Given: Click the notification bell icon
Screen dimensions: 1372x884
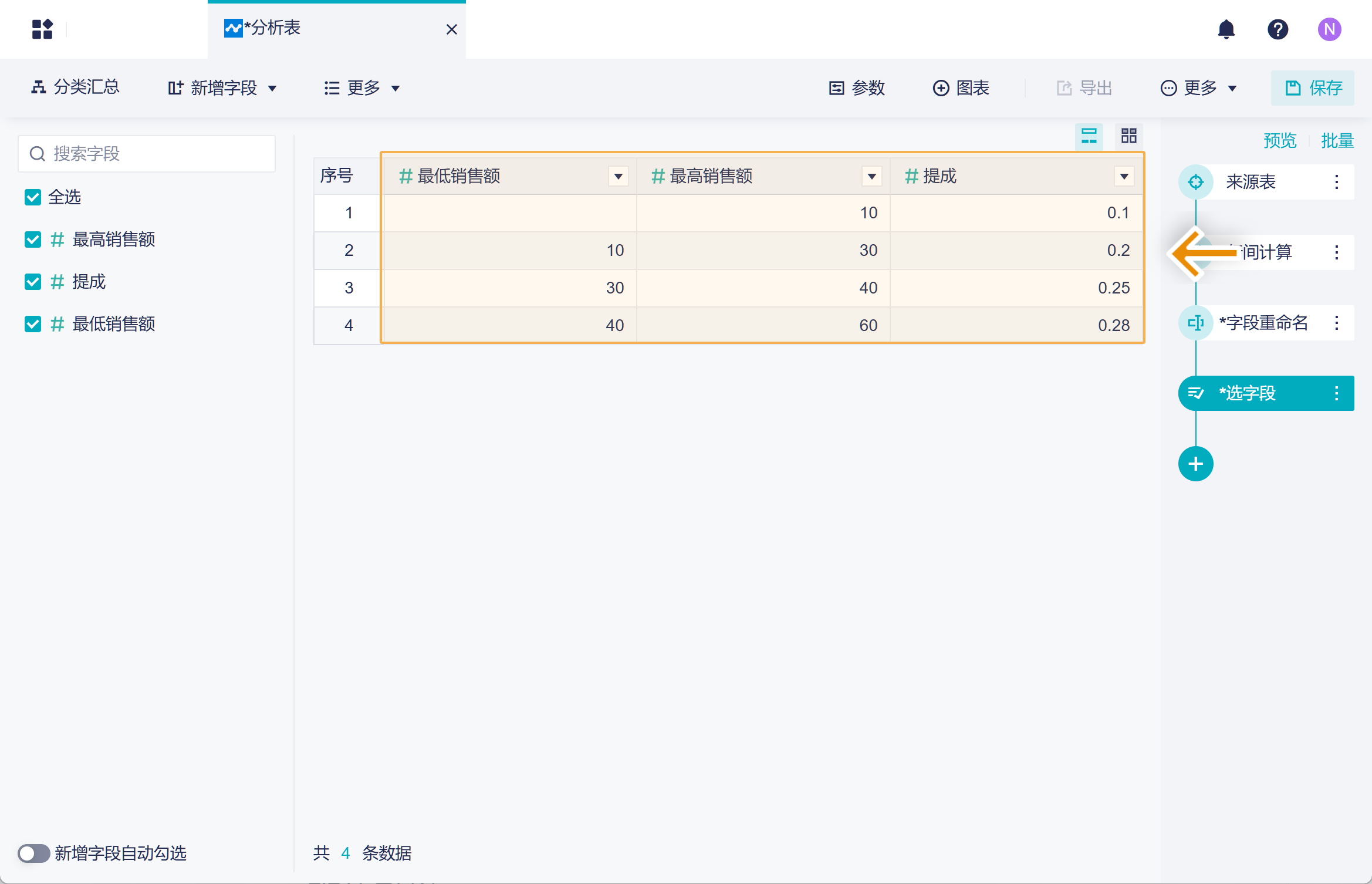Looking at the screenshot, I should [1226, 29].
